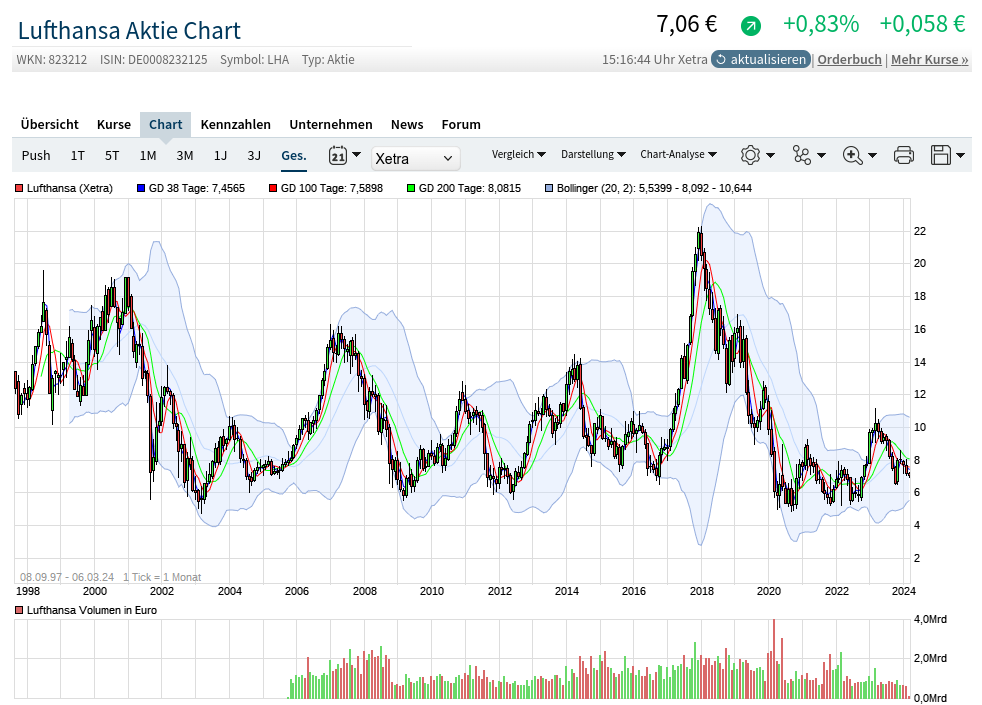
Task: Select the 1T timeframe
Action: pos(77,155)
